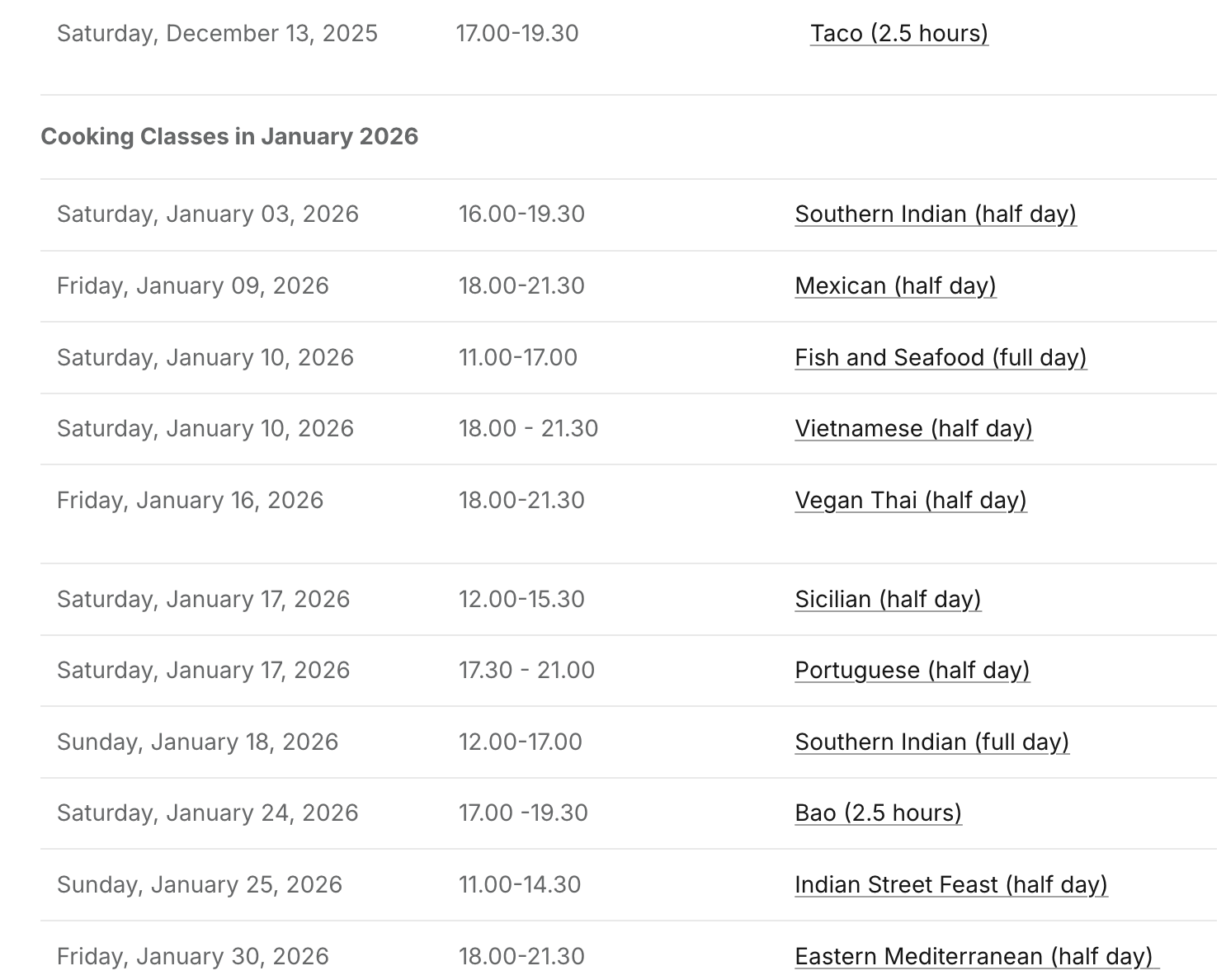Click the Saturday, January 03, 2026 date
The width and height of the screenshot is (1226, 980).
click(208, 214)
